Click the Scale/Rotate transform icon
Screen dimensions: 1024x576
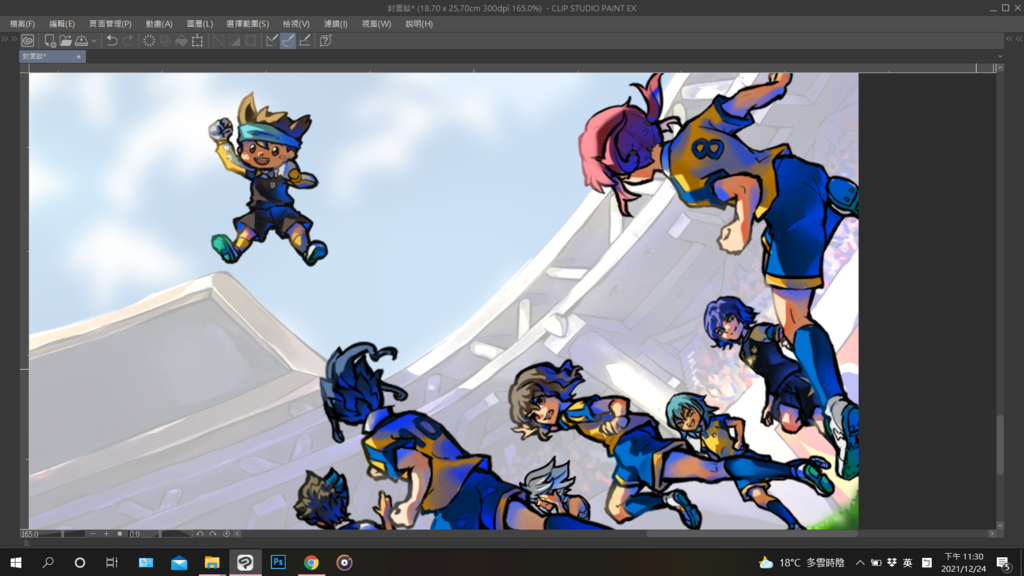pyautogui.click(x=197, y=40)
